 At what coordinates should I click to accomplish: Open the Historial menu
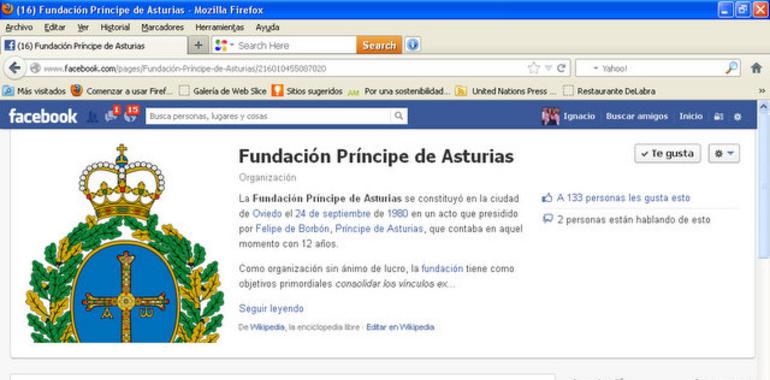(x=115, y=27)
